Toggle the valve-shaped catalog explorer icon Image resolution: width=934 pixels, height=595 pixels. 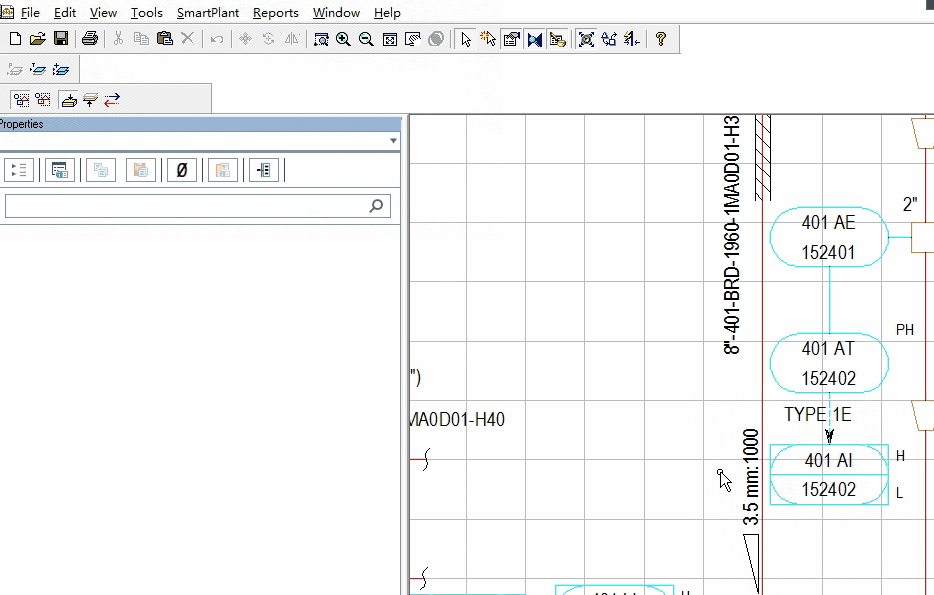pyautogui.click(x=535, y=39)
